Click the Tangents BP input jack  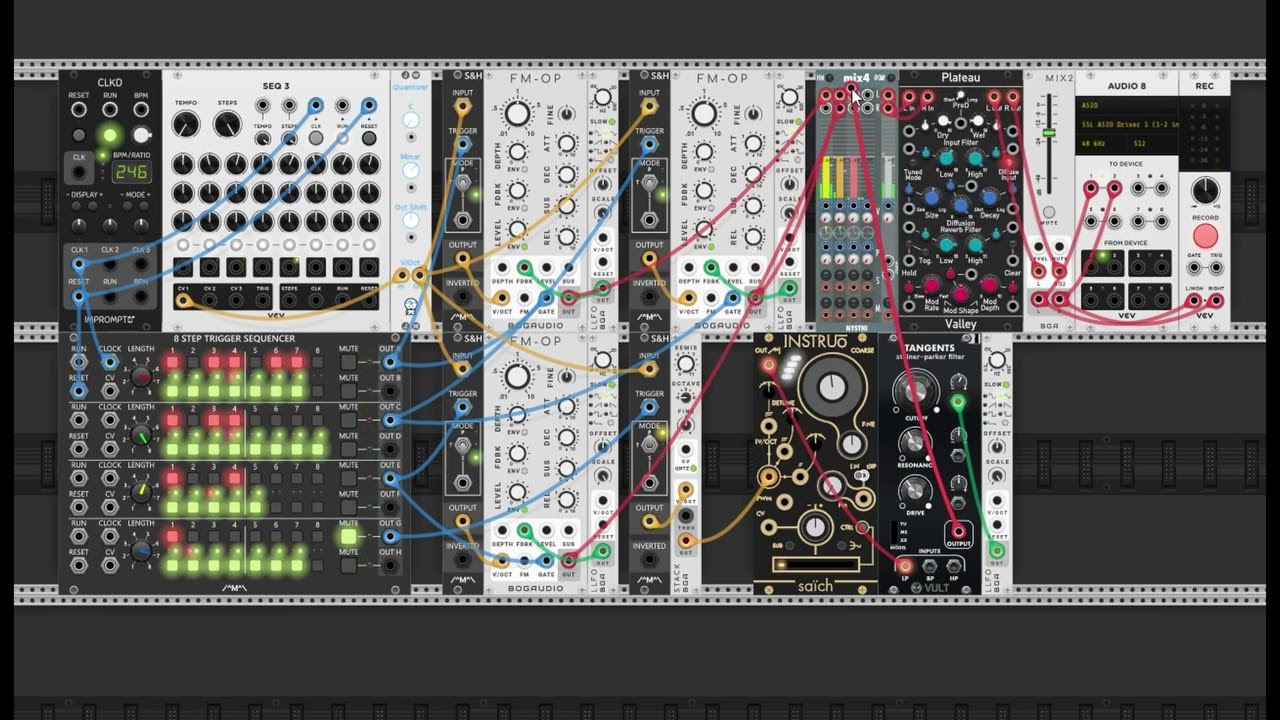[x=930, y=566]
